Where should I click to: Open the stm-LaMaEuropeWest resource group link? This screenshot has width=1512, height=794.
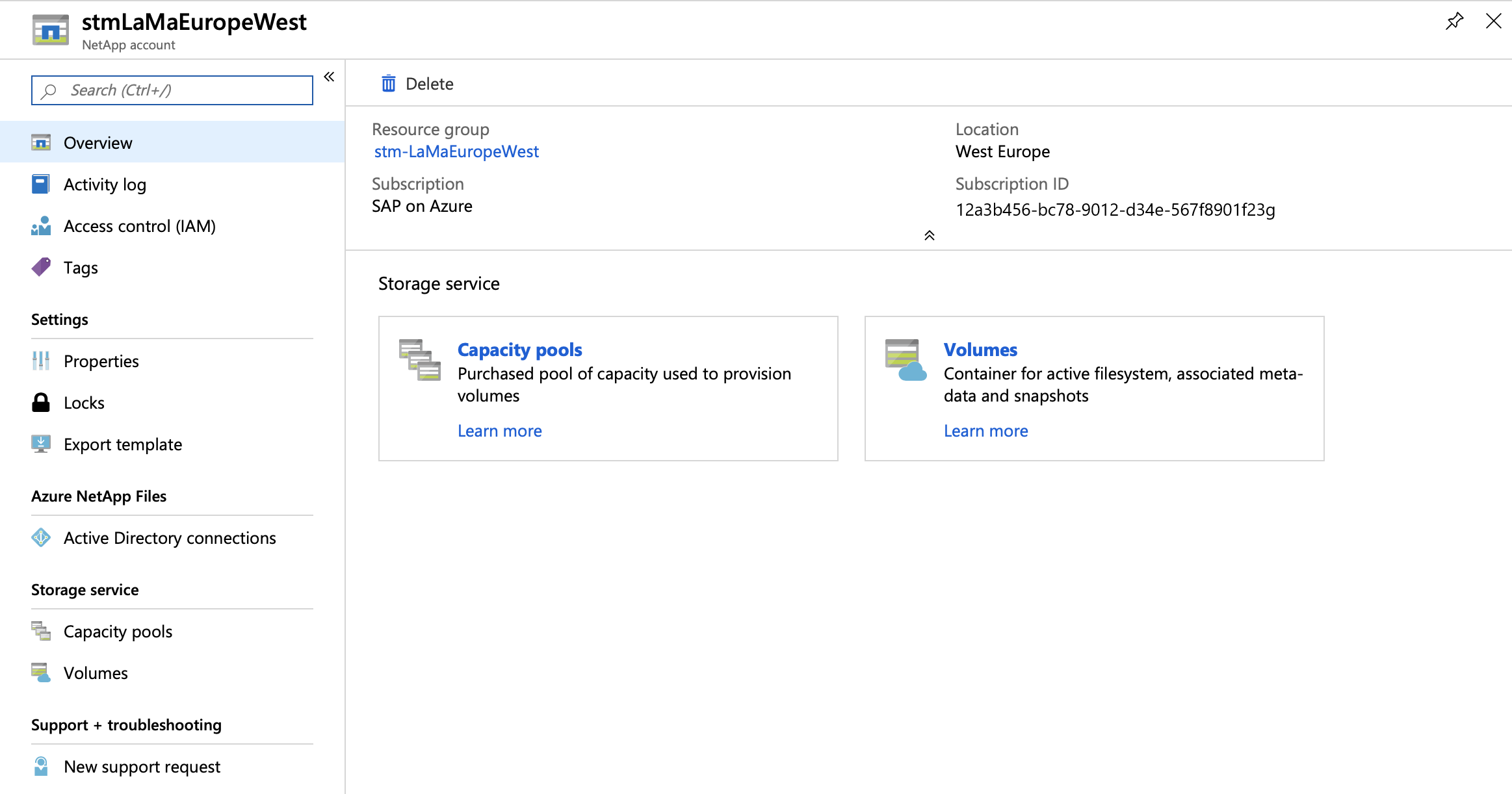click(x=456, y=151)
